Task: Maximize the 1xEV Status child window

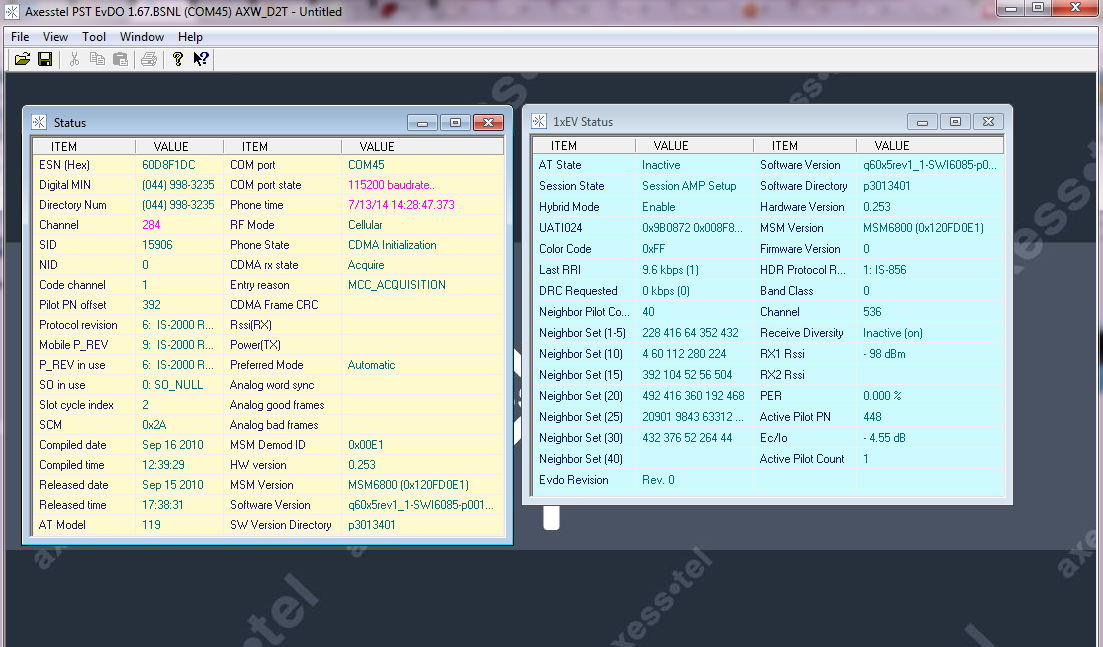Action: click(x=955, y=122)
